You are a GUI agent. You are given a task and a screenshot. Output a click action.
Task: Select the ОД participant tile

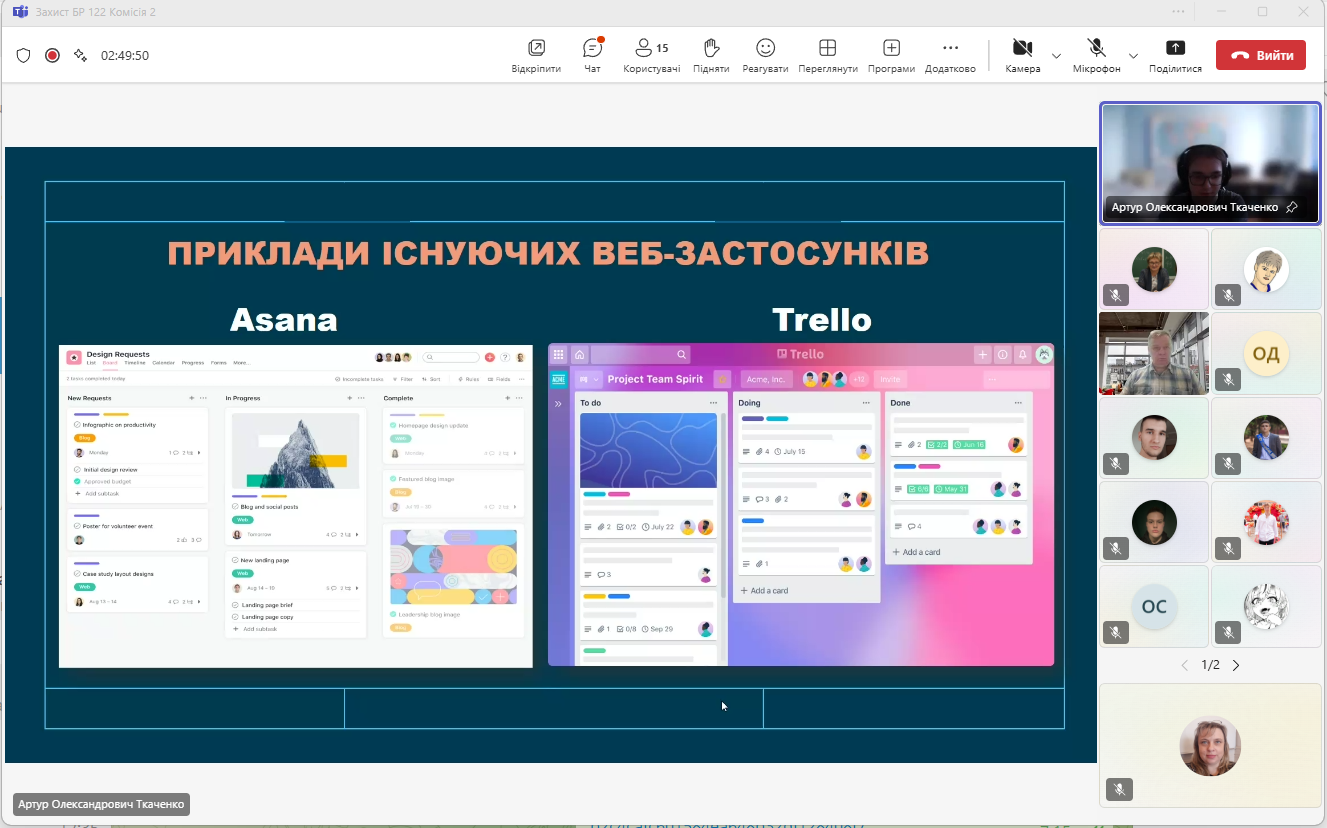click(x=1265, y=353)
